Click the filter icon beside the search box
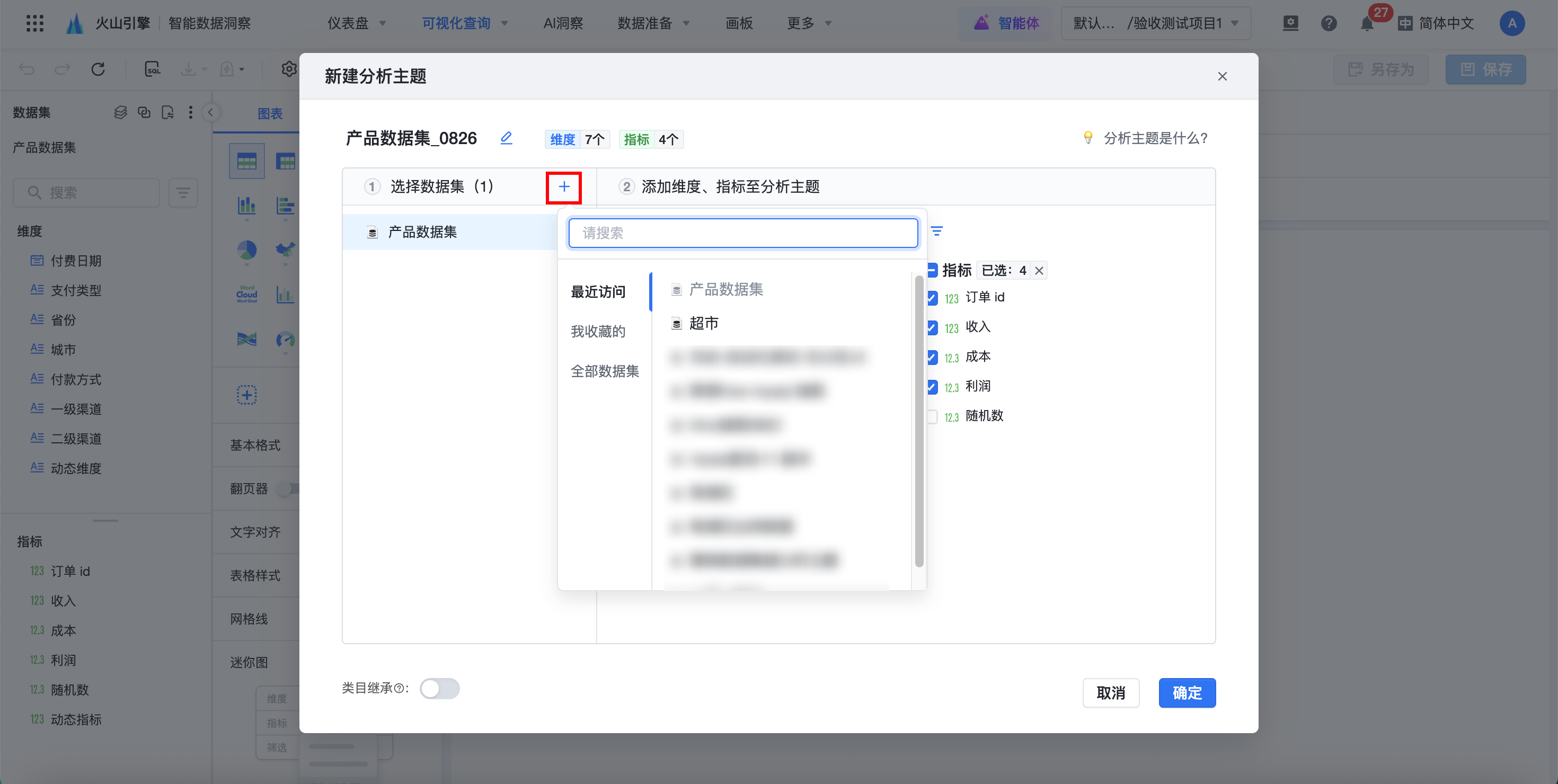This screenshot has width=1558, height=784. [936, 231]
